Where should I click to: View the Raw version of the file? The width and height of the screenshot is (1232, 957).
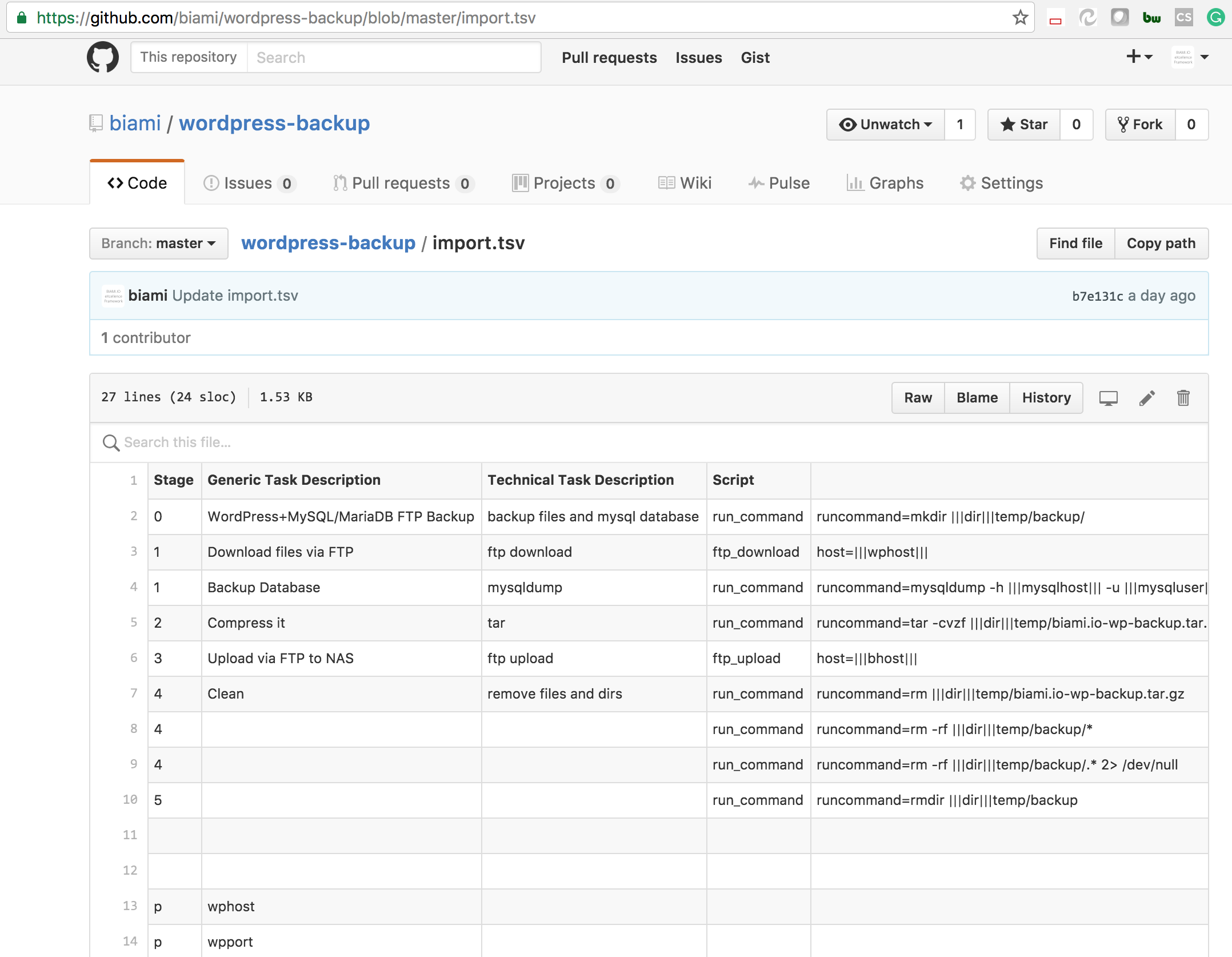pyautogui.click(x=918, y=397)
